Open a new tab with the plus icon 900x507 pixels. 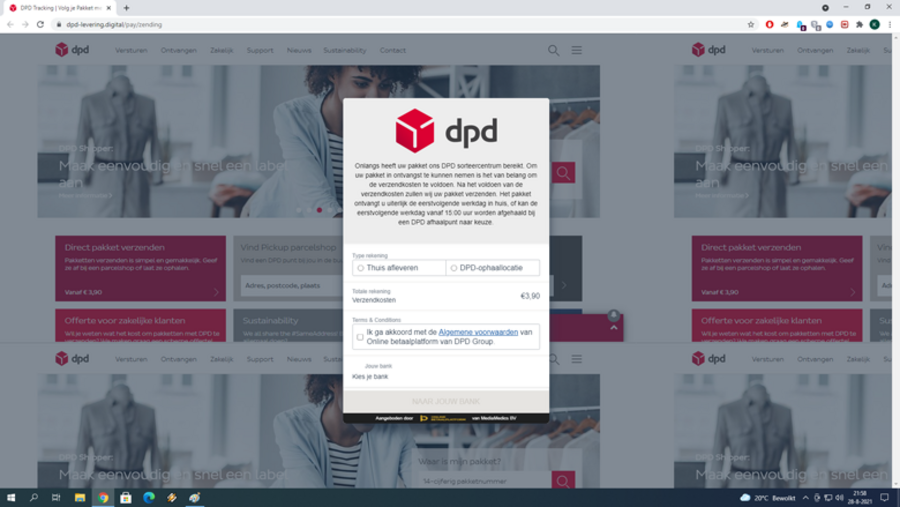pos(126,8)
